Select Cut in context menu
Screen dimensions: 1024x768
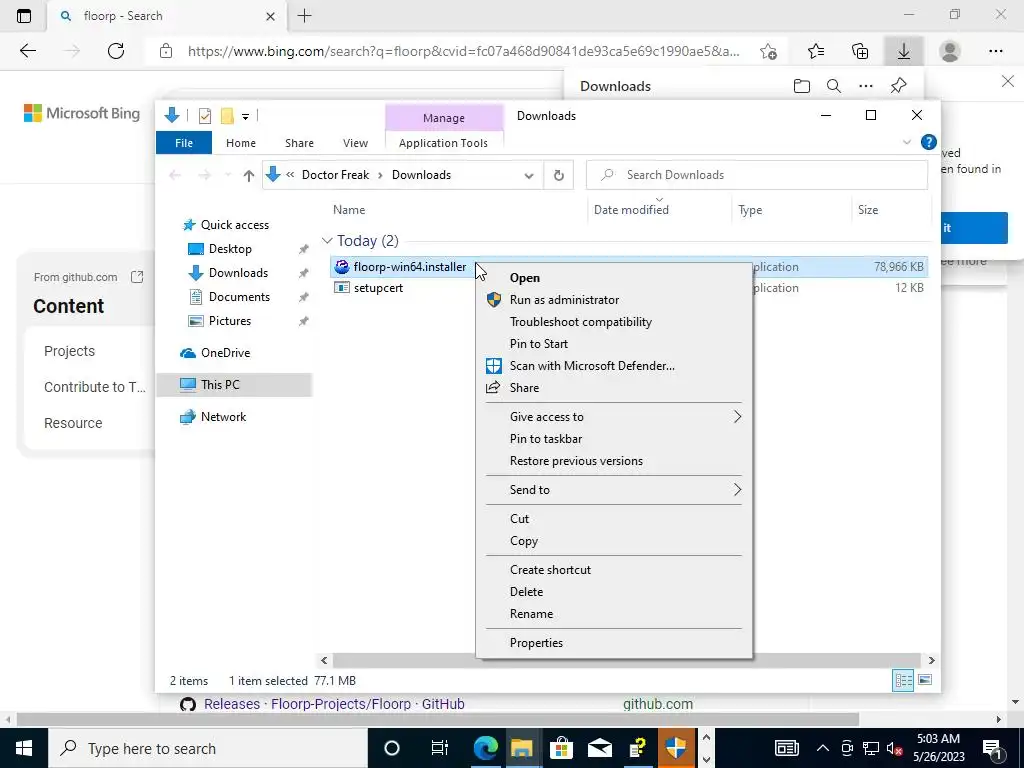point(613,519)
